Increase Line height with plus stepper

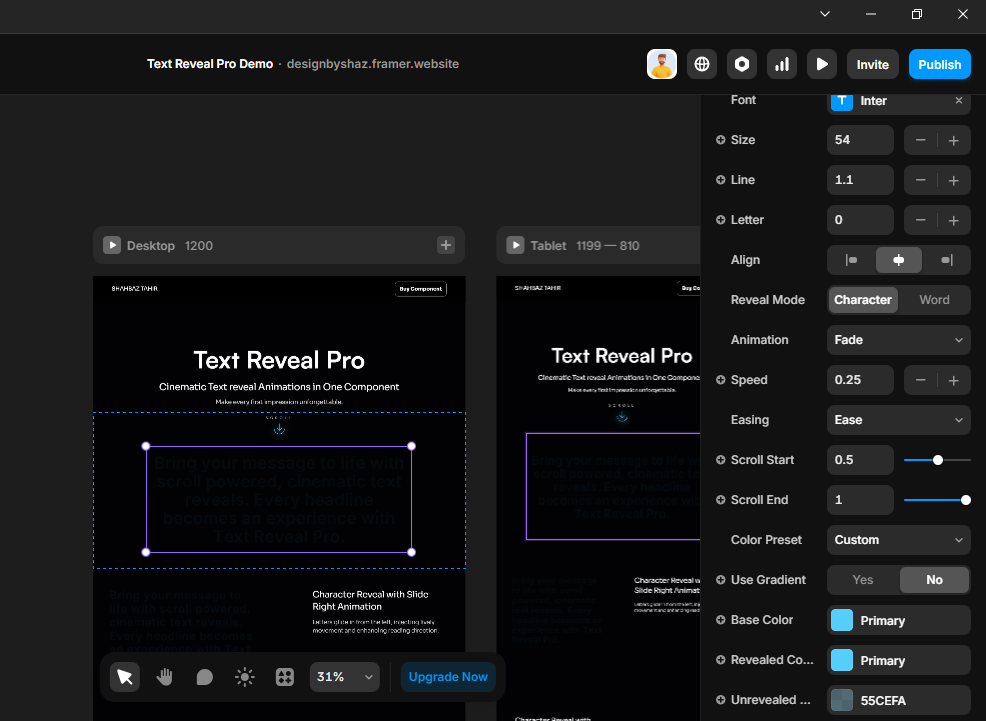click(x=954, y=180)
